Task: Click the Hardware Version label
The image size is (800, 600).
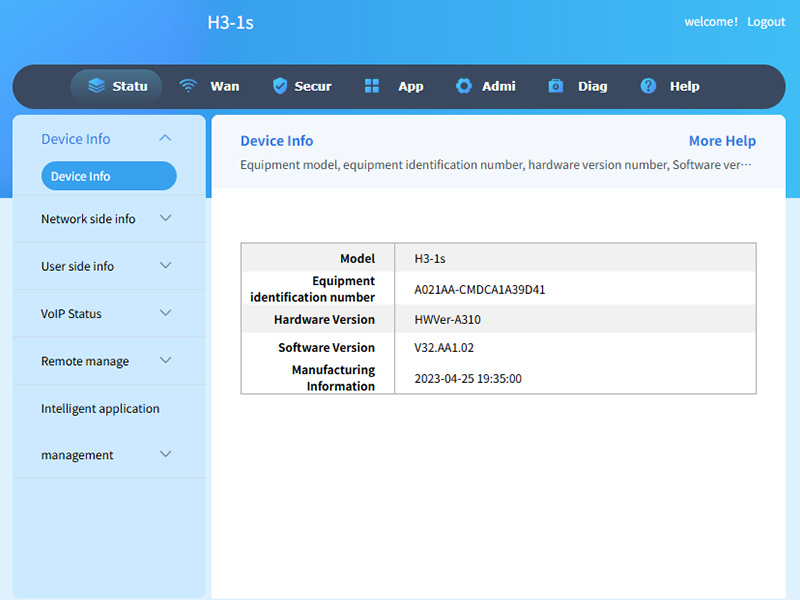Action: (x=324, y=319)
